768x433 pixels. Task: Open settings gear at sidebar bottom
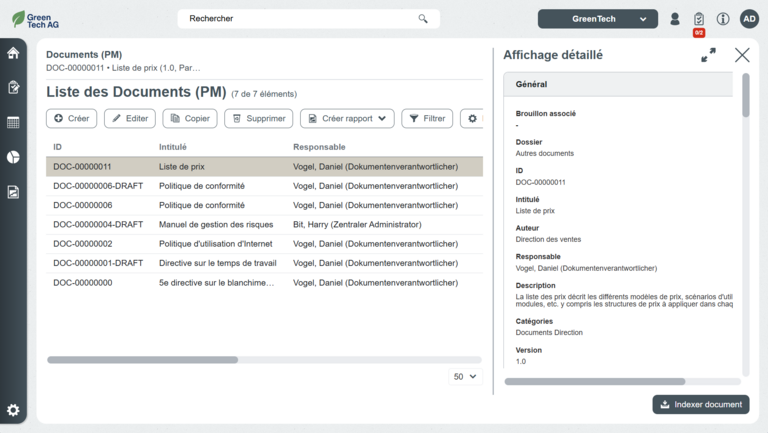(13, 410)
